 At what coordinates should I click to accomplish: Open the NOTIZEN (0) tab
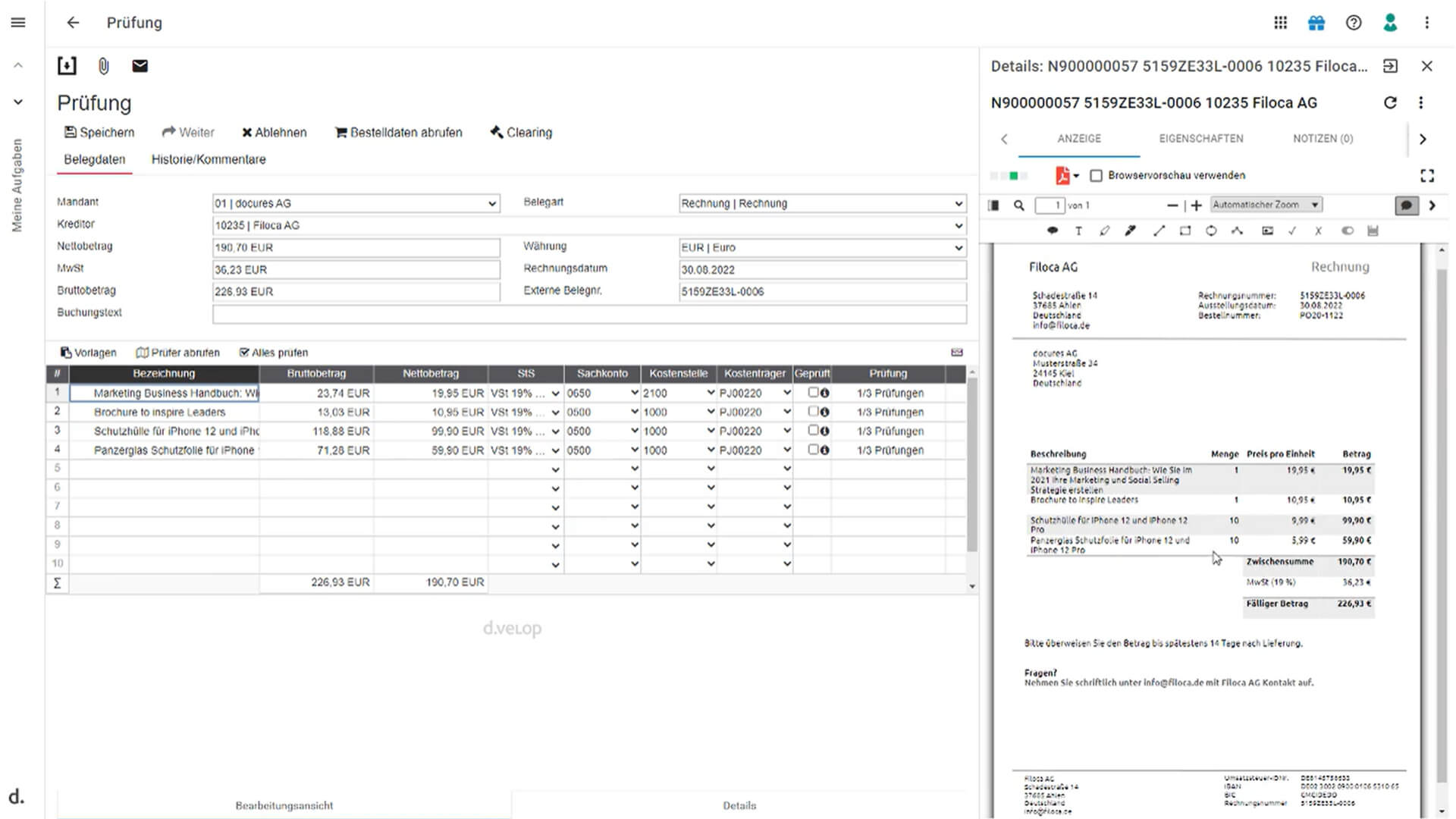click(1323, 139)
